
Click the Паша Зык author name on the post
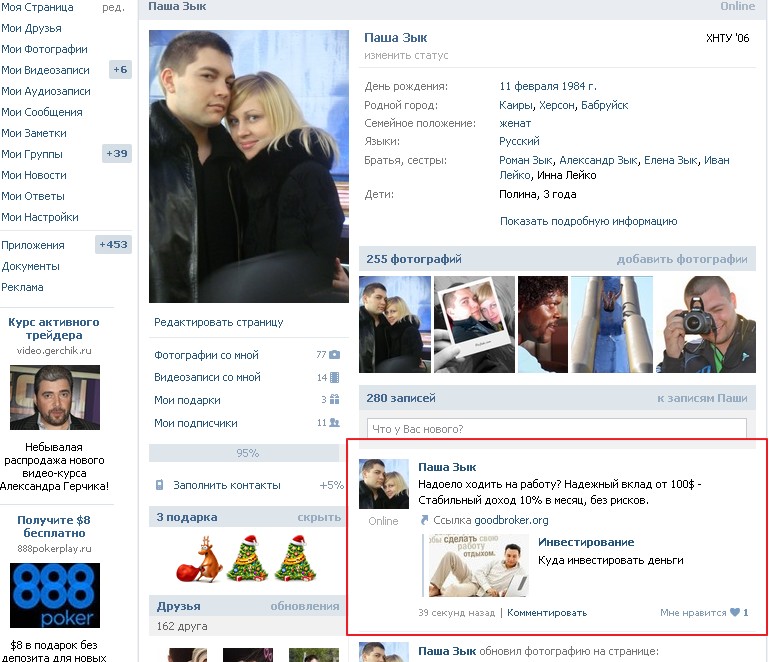pyautogui.click(x=447, y=467)
